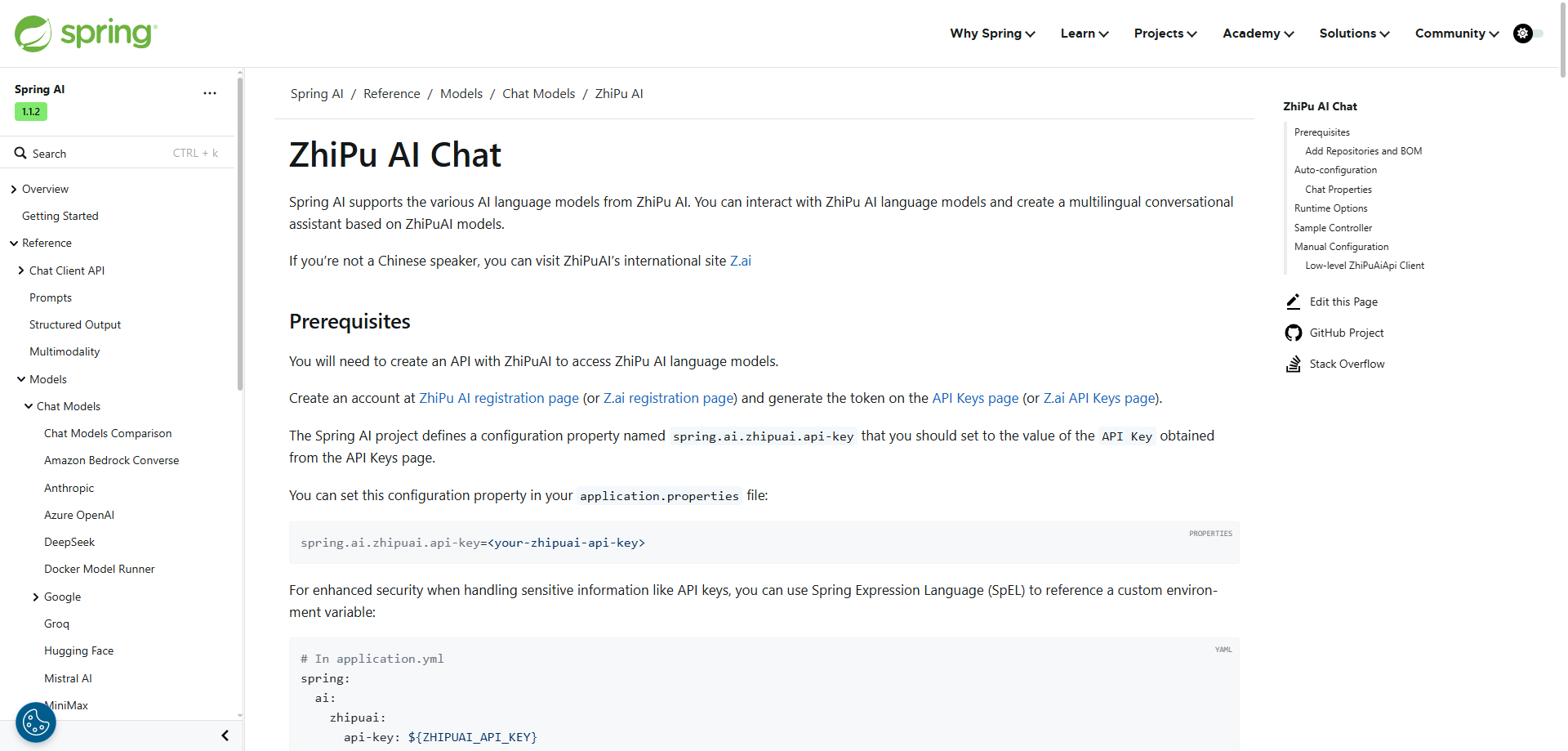The width and height of the screenshot is (1568, 751).
Task: Jump to Manual Configuration section
Action: pos(1342,247)
